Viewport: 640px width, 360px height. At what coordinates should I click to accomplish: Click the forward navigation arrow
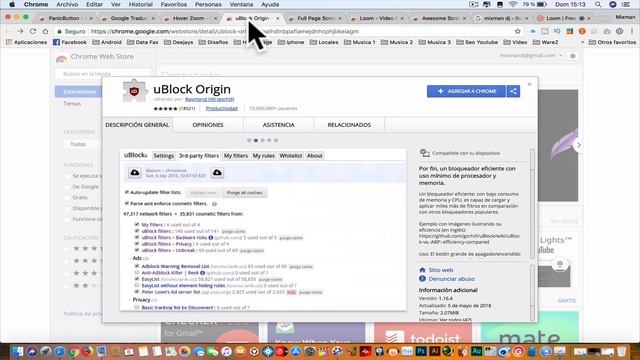pos(20,31)
